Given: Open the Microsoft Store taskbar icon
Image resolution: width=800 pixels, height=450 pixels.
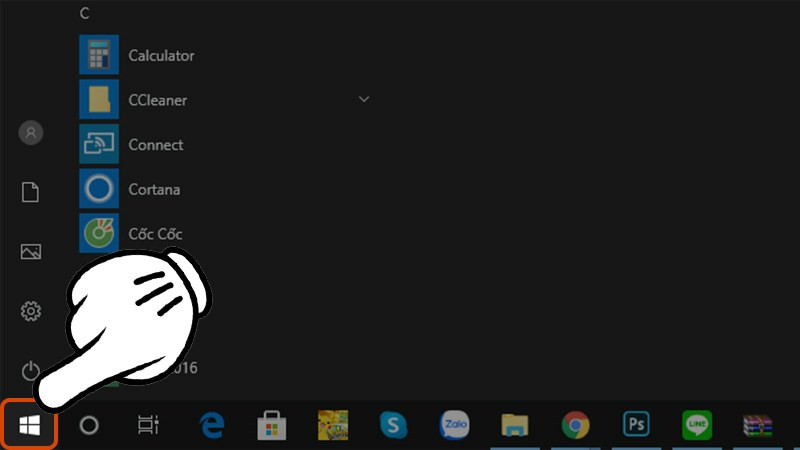Looking at the screenshot, I should coord(271,425).
